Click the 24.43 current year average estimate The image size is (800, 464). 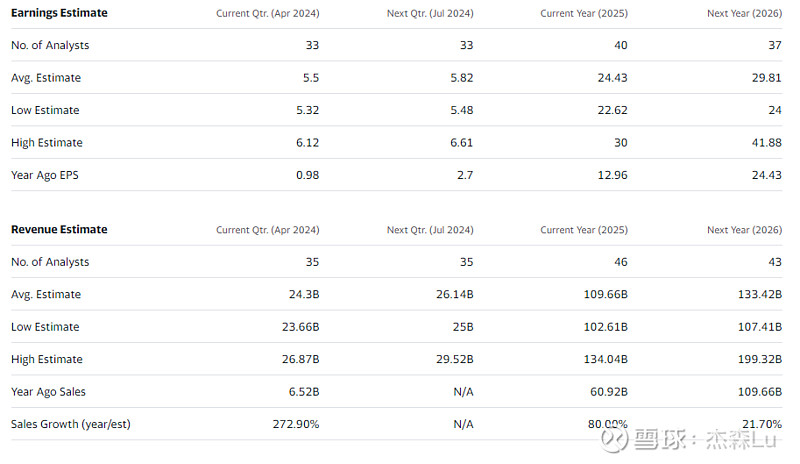(612, 78)
